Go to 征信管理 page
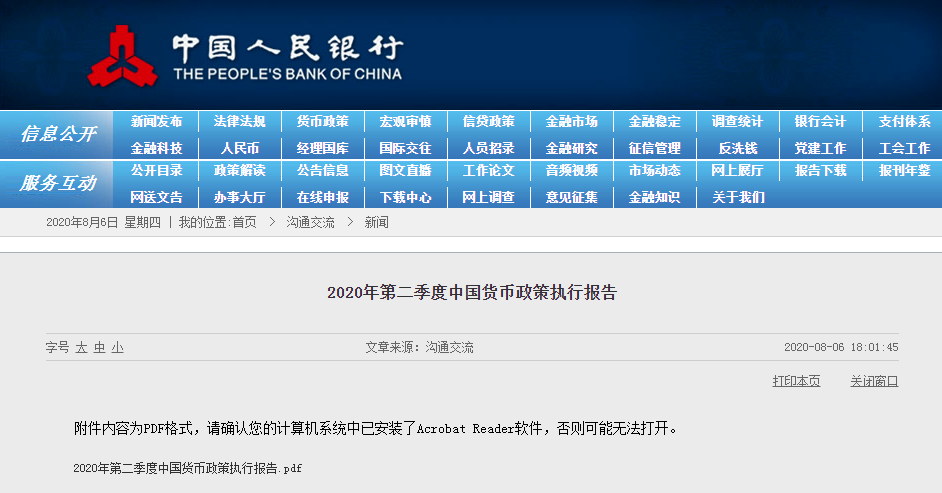Viewport: 942px width, 493px height. [x=654, y=148]
